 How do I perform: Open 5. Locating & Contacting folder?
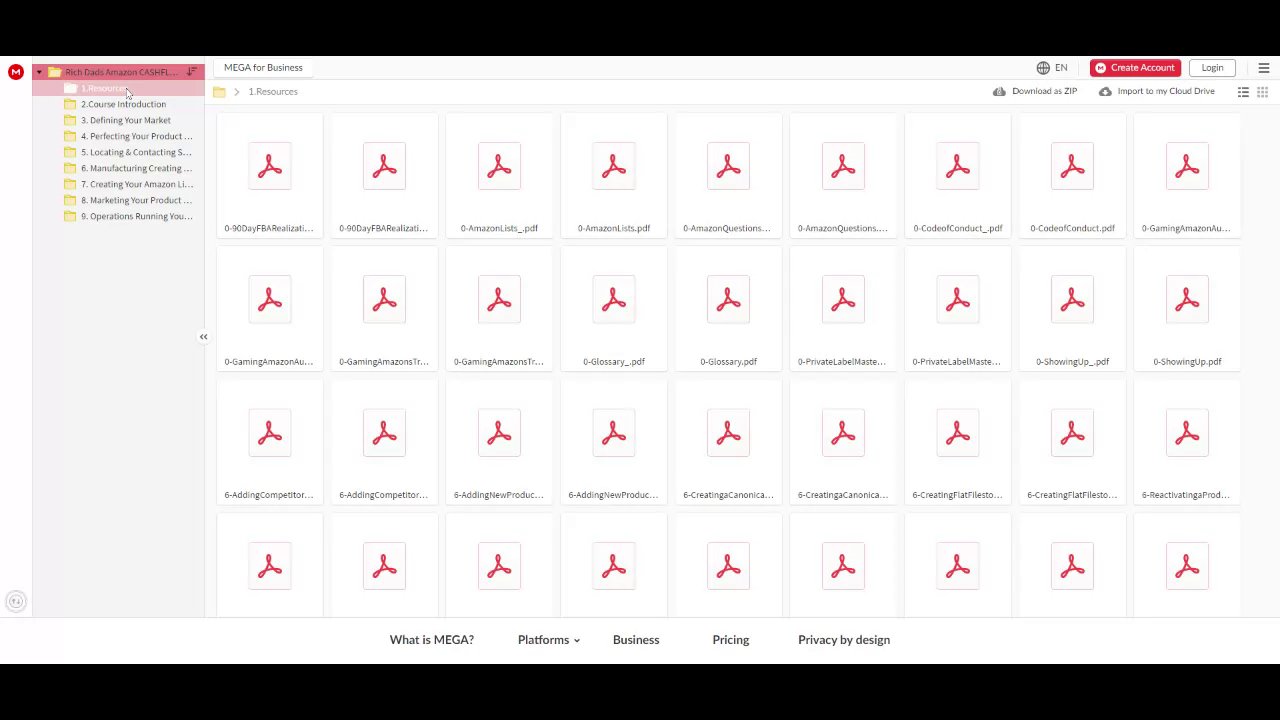click(x=118, y=152)
